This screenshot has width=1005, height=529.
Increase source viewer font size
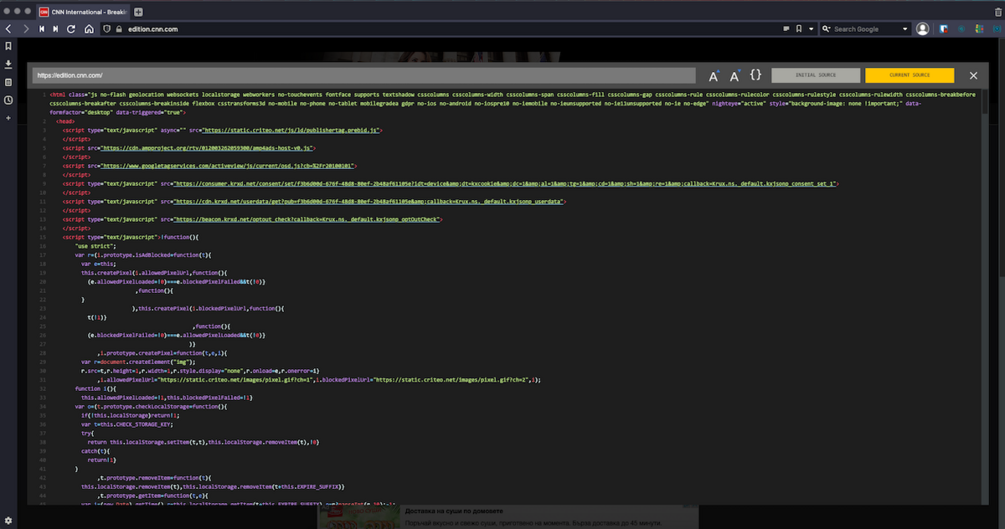(x=713, y=76)
